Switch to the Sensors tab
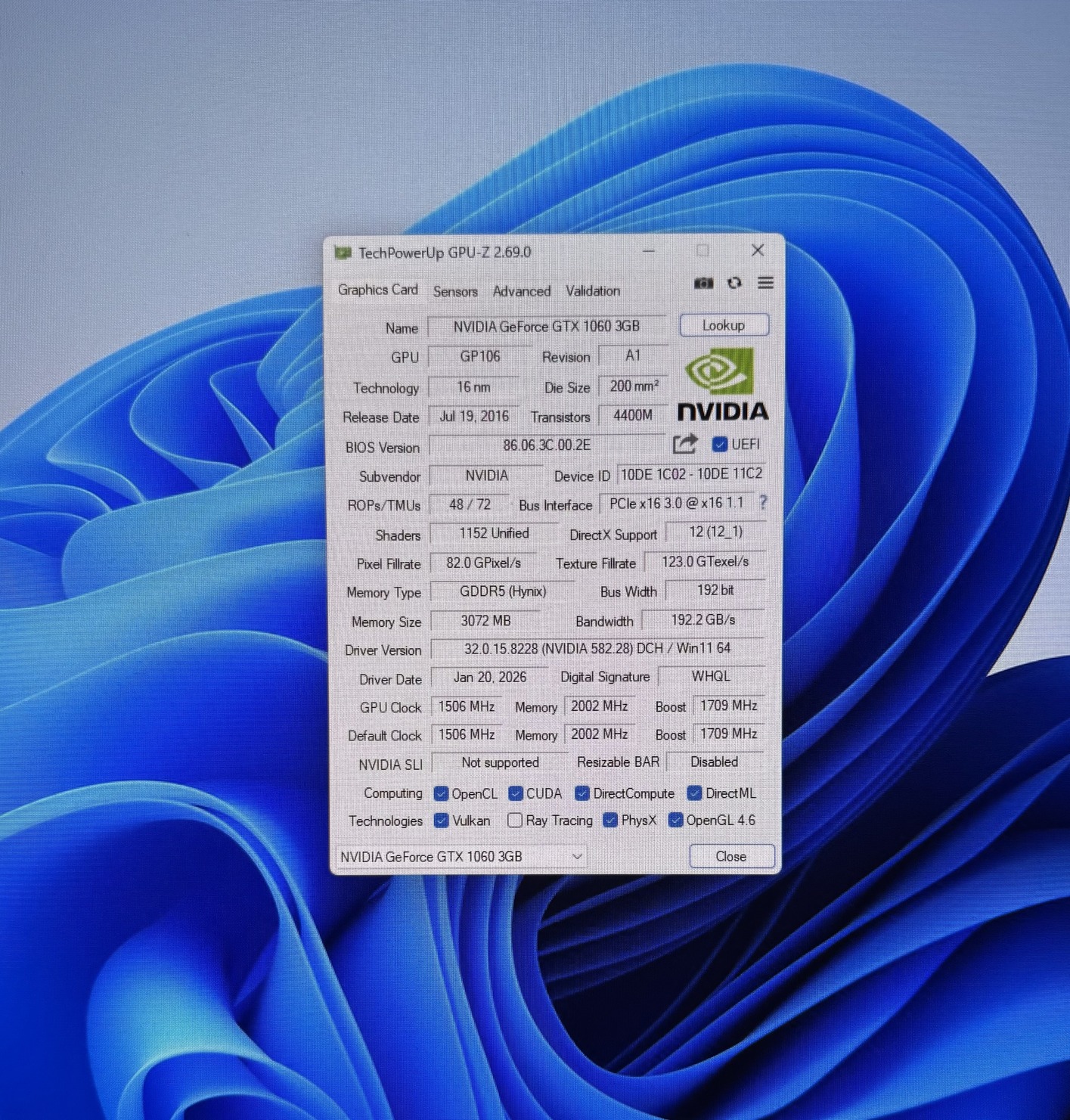 [455, 291]
